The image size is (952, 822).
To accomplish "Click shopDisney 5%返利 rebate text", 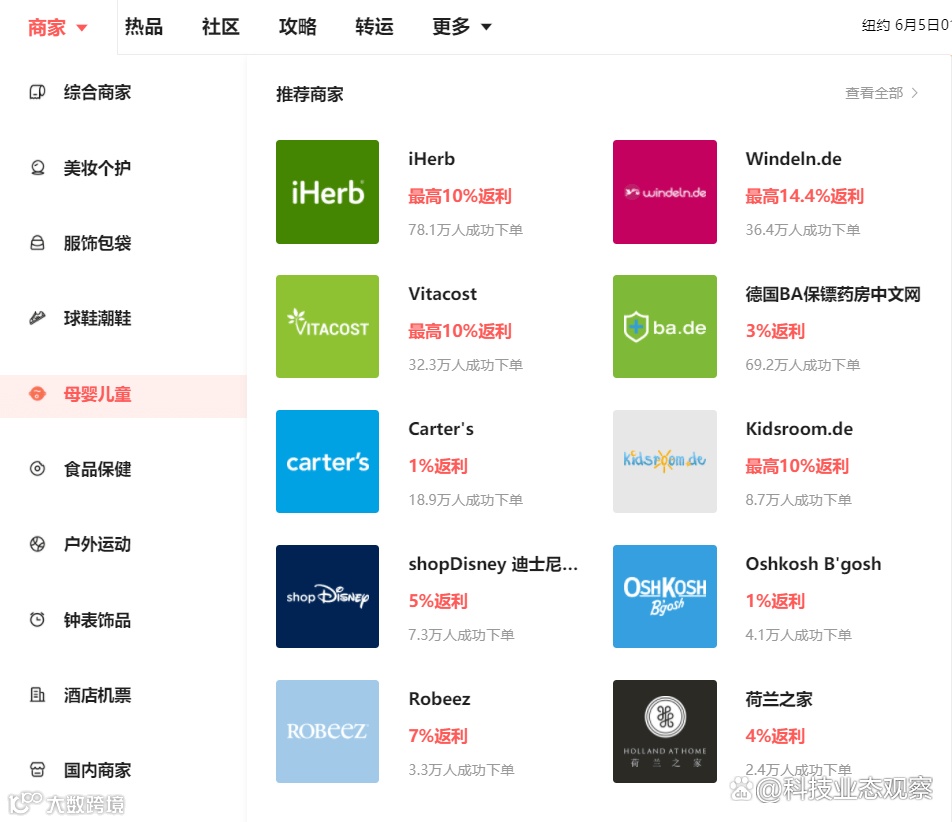I will click(x=438, y=601).
